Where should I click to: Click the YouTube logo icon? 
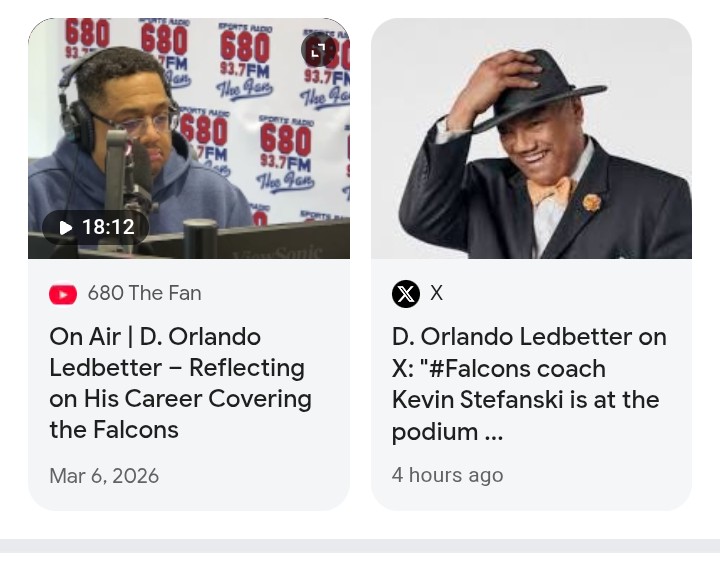(63, 294)
